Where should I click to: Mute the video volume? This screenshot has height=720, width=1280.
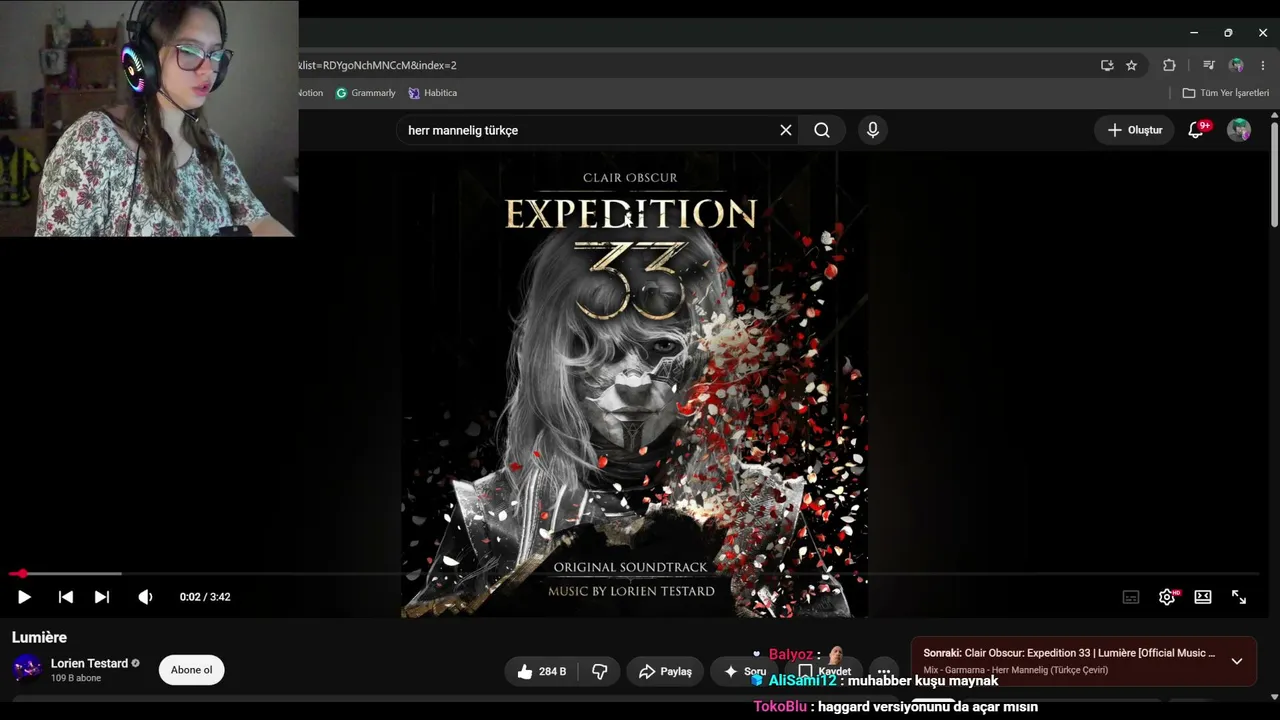pyautogui.click(x=145, y=597)
